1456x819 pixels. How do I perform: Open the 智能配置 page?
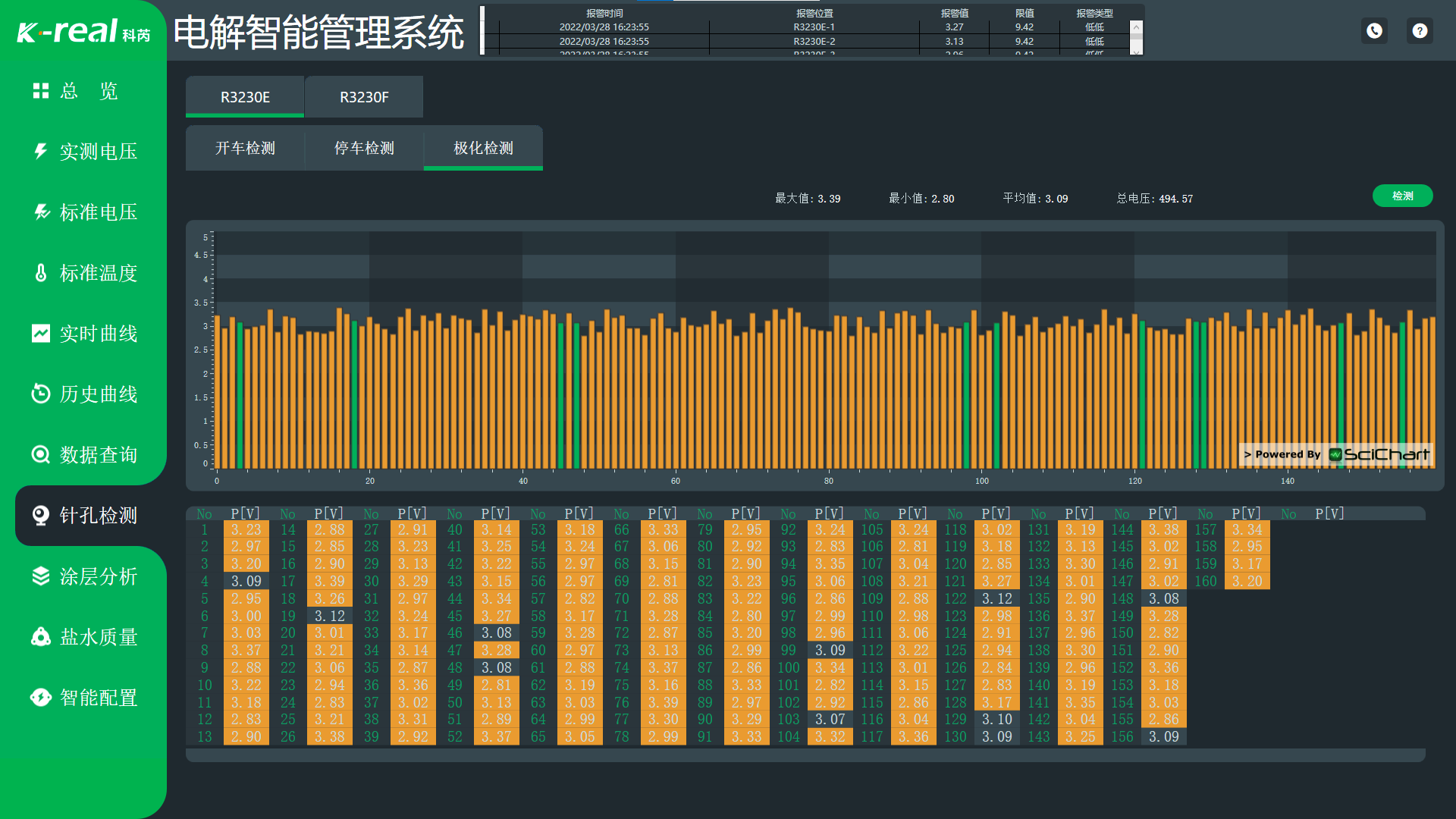coord(83,698)
